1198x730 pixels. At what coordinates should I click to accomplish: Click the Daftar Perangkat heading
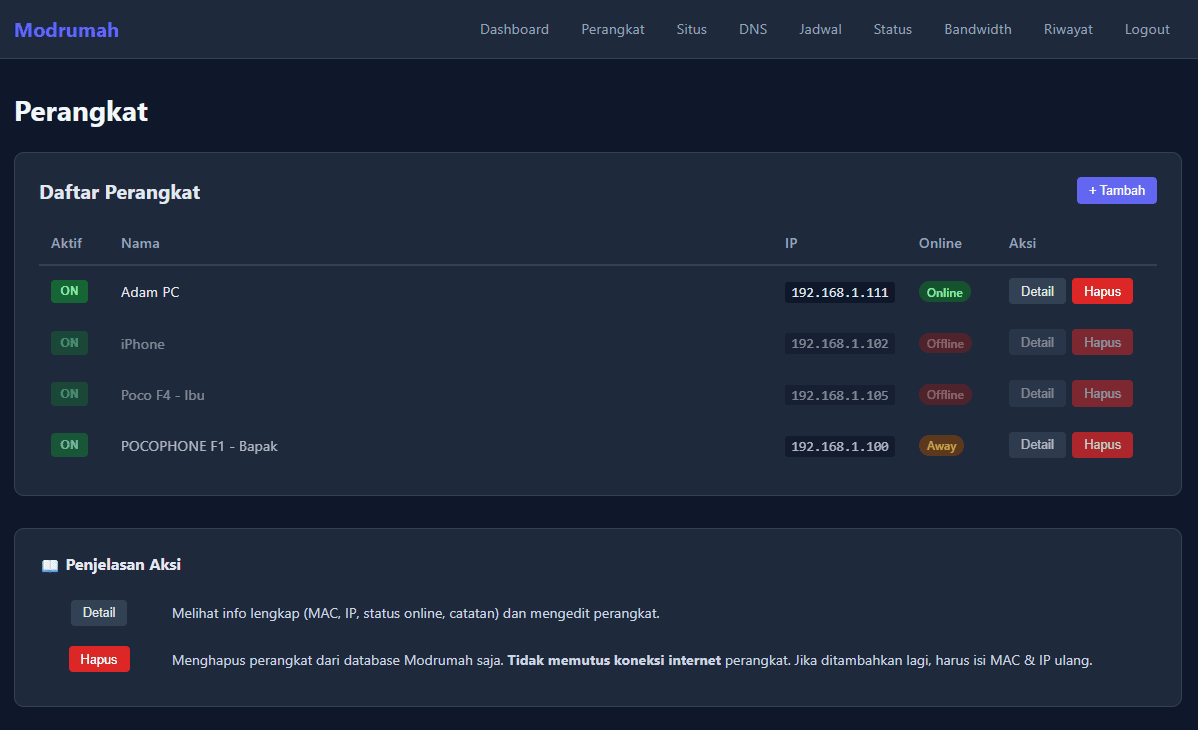[119, 192]
